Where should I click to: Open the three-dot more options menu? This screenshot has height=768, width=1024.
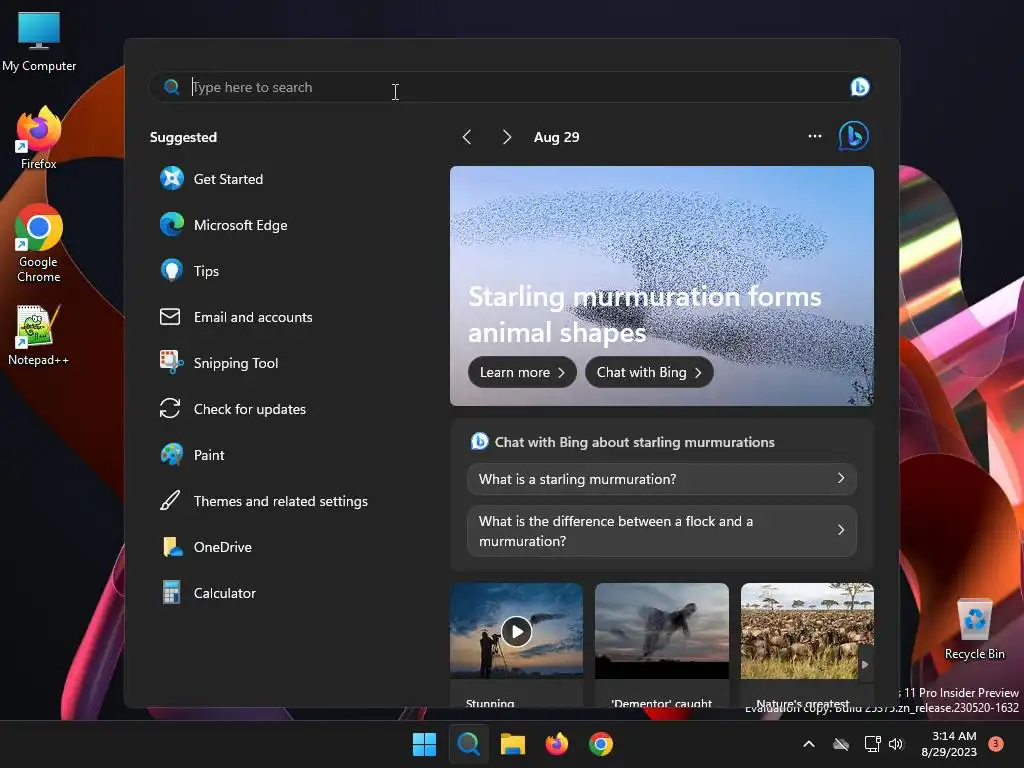click(814, 136)
